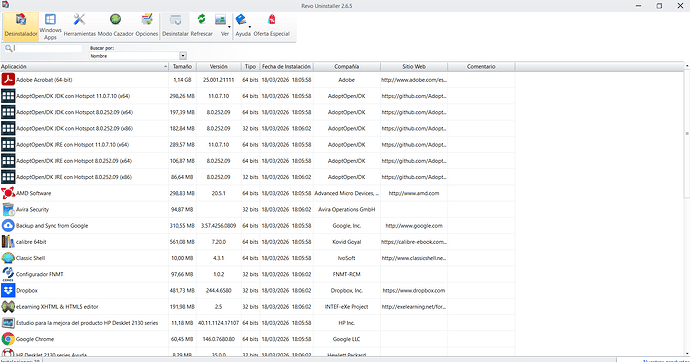Sort by Comentario column header

pyautogui.click(x=481, y=66)
